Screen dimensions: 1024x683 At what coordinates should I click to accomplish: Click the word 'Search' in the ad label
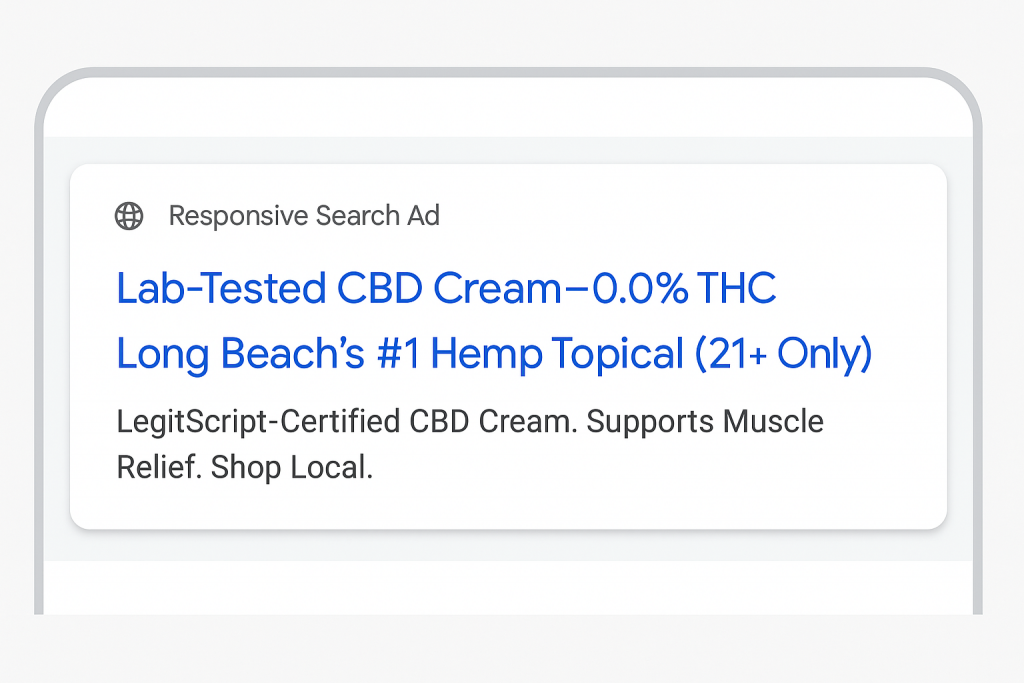tap(358, 216)
